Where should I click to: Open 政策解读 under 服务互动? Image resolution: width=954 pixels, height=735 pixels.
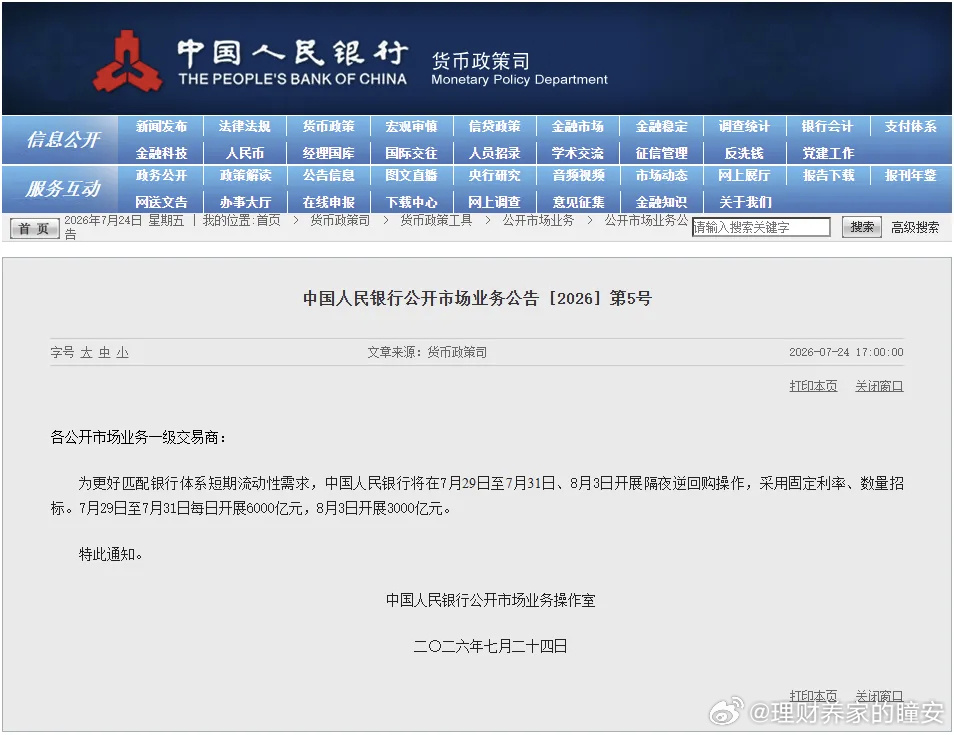(x=245, y=176)
